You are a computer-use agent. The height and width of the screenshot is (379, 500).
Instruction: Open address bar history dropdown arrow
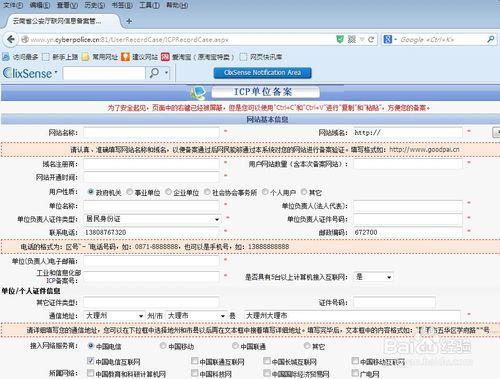pos(362,40)
